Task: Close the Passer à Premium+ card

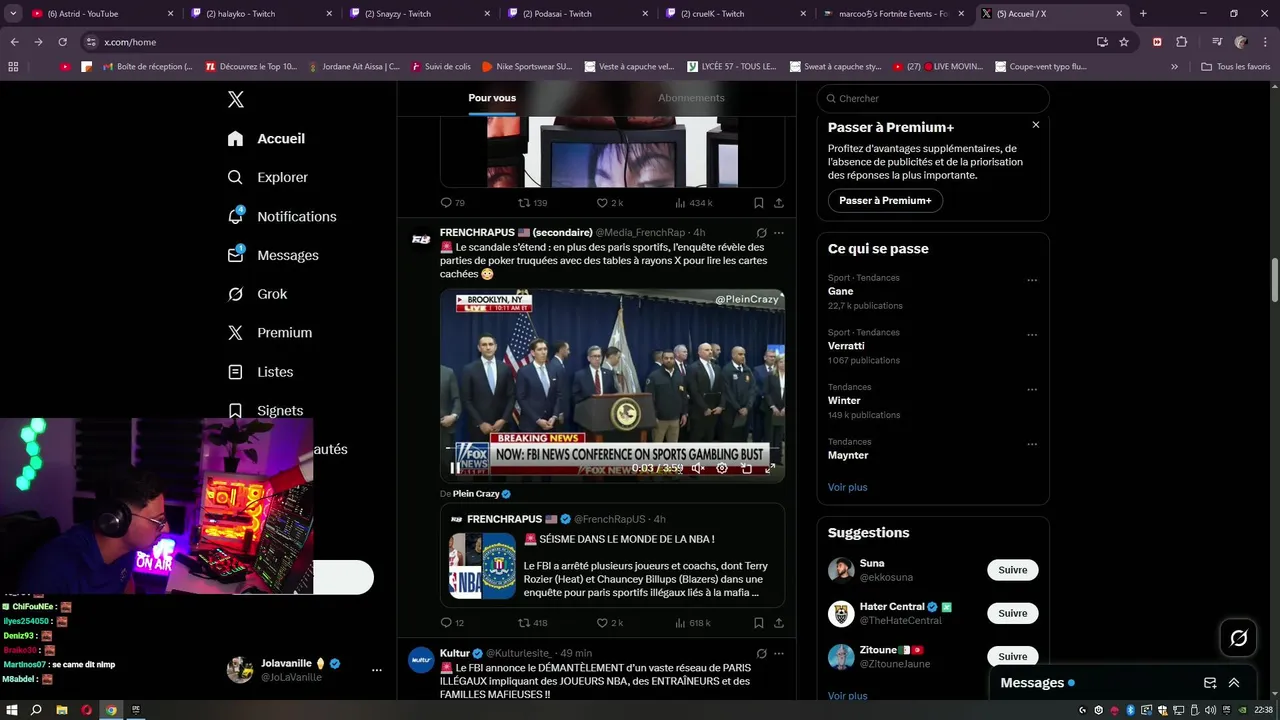Action: [1036, 125]
